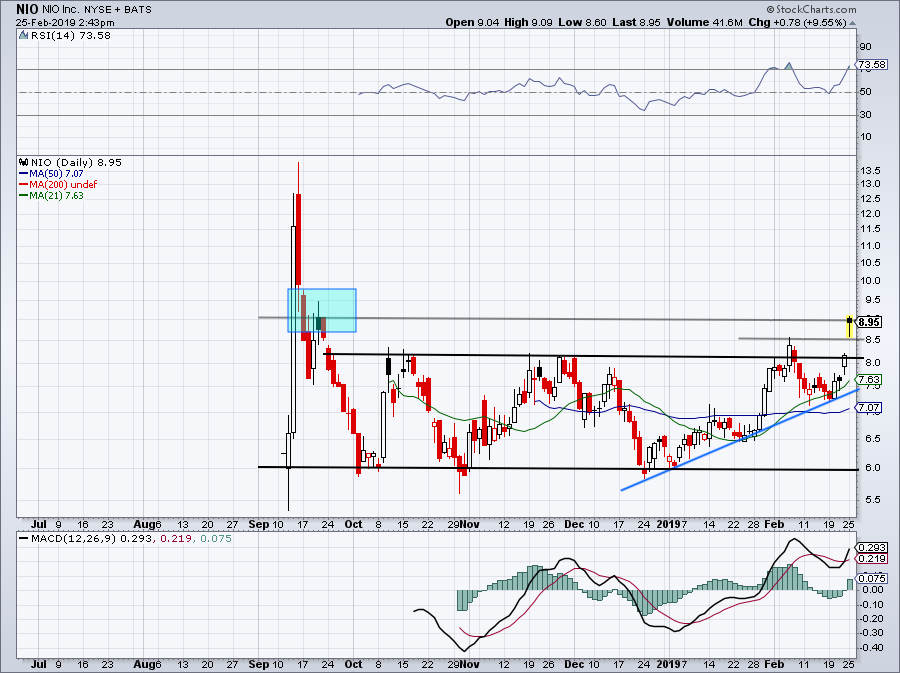Click the 6.0 price axis label
The width and height of the screenshot is (900, 673).
(872, 468)
